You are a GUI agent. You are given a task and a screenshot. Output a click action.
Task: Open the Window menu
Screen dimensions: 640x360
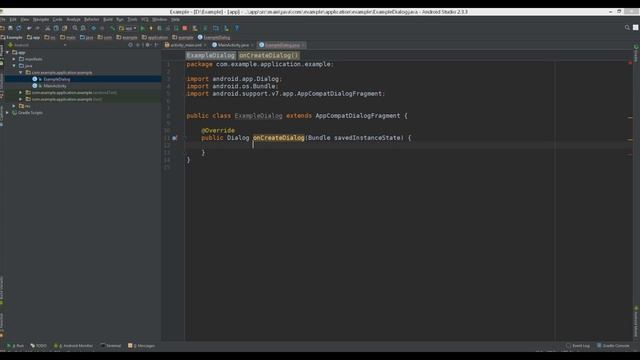(x=160, y=20)
